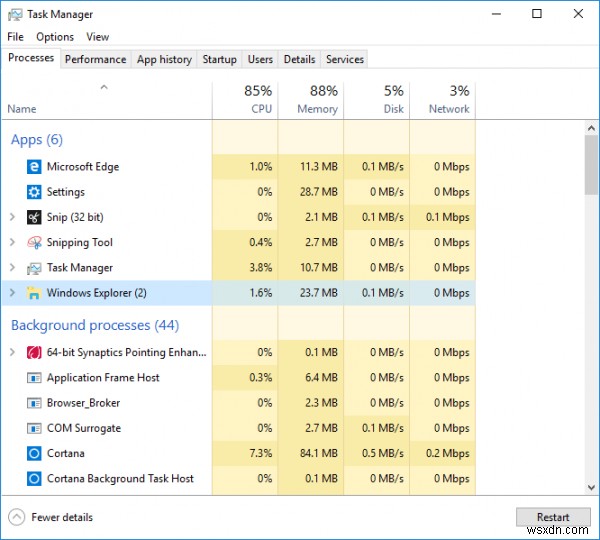The width and height of the screenshot is (600, 540).
Task: Click the scrollbar down arrow
Action: 591,488
